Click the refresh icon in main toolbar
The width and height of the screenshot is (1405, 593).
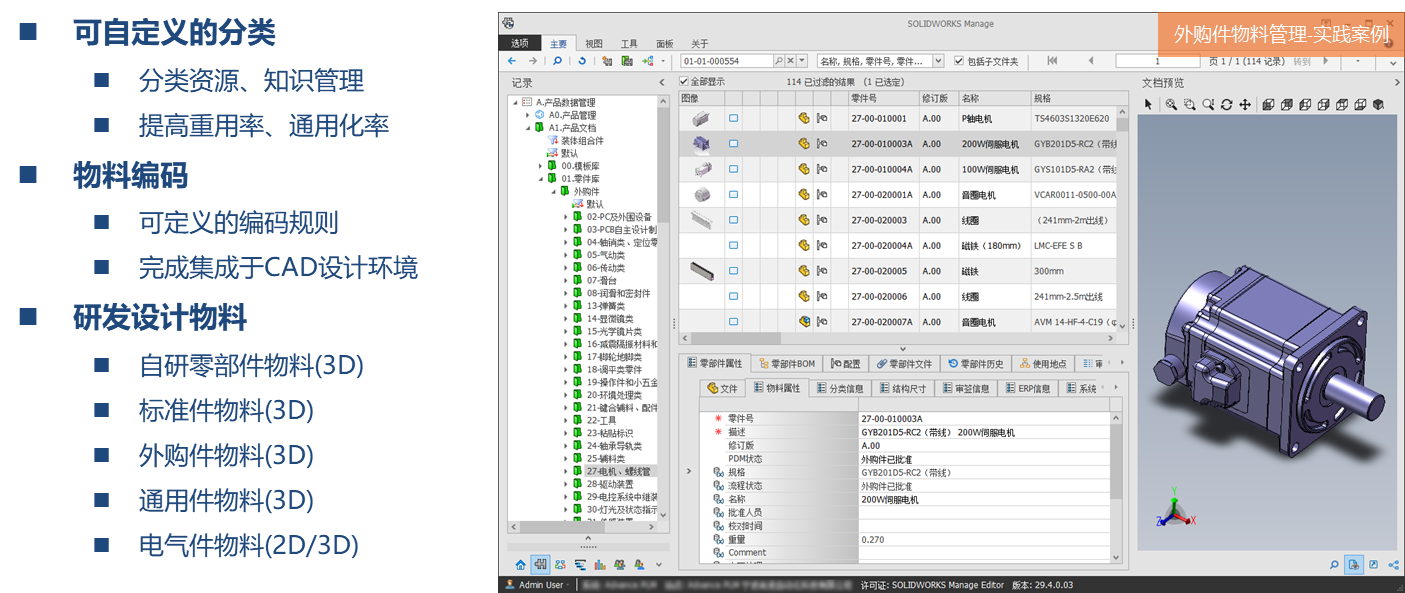[x=582, y=61]
